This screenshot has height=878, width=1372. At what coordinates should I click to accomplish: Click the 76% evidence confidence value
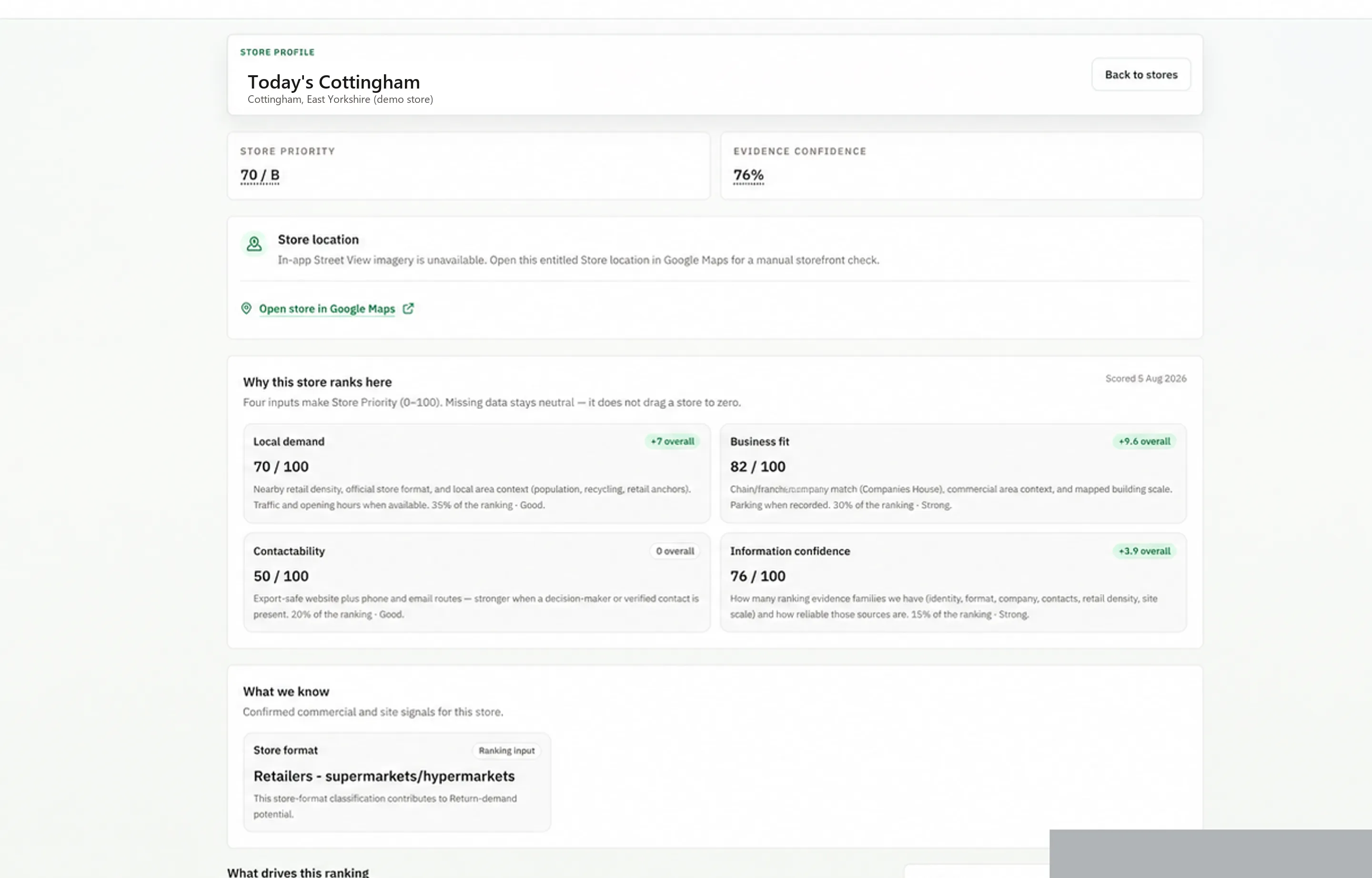[x=748, y=175]
